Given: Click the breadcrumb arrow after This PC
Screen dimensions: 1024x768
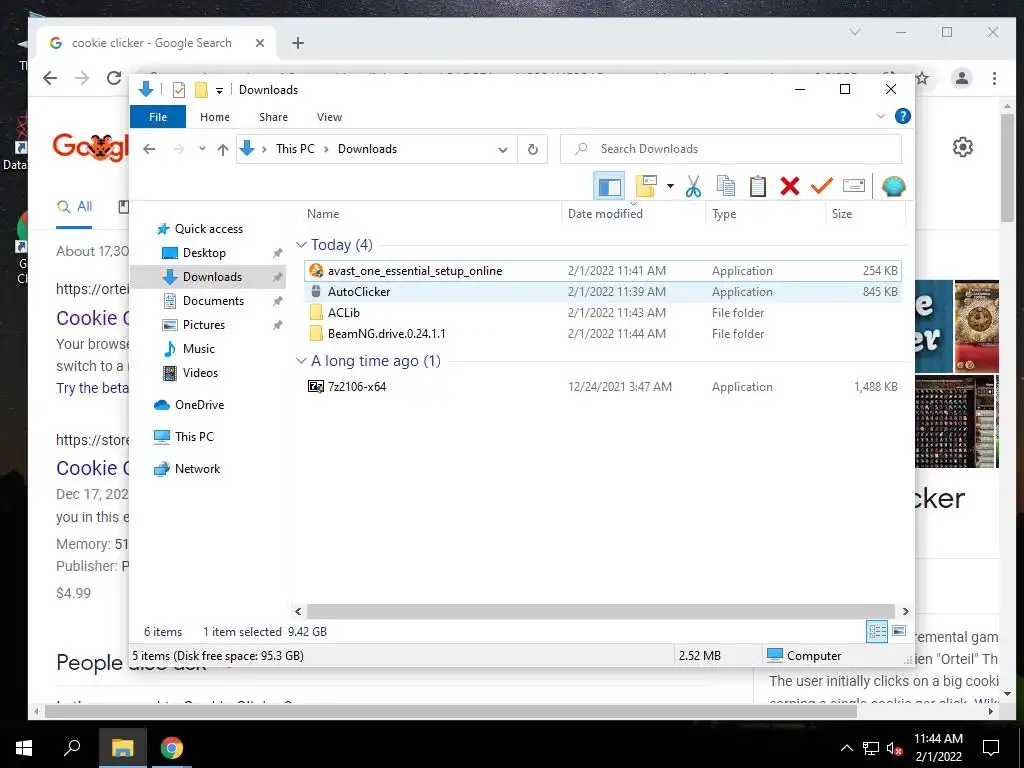Looking at the screenshot, I should pyautogui.click(x=326, y=149).
